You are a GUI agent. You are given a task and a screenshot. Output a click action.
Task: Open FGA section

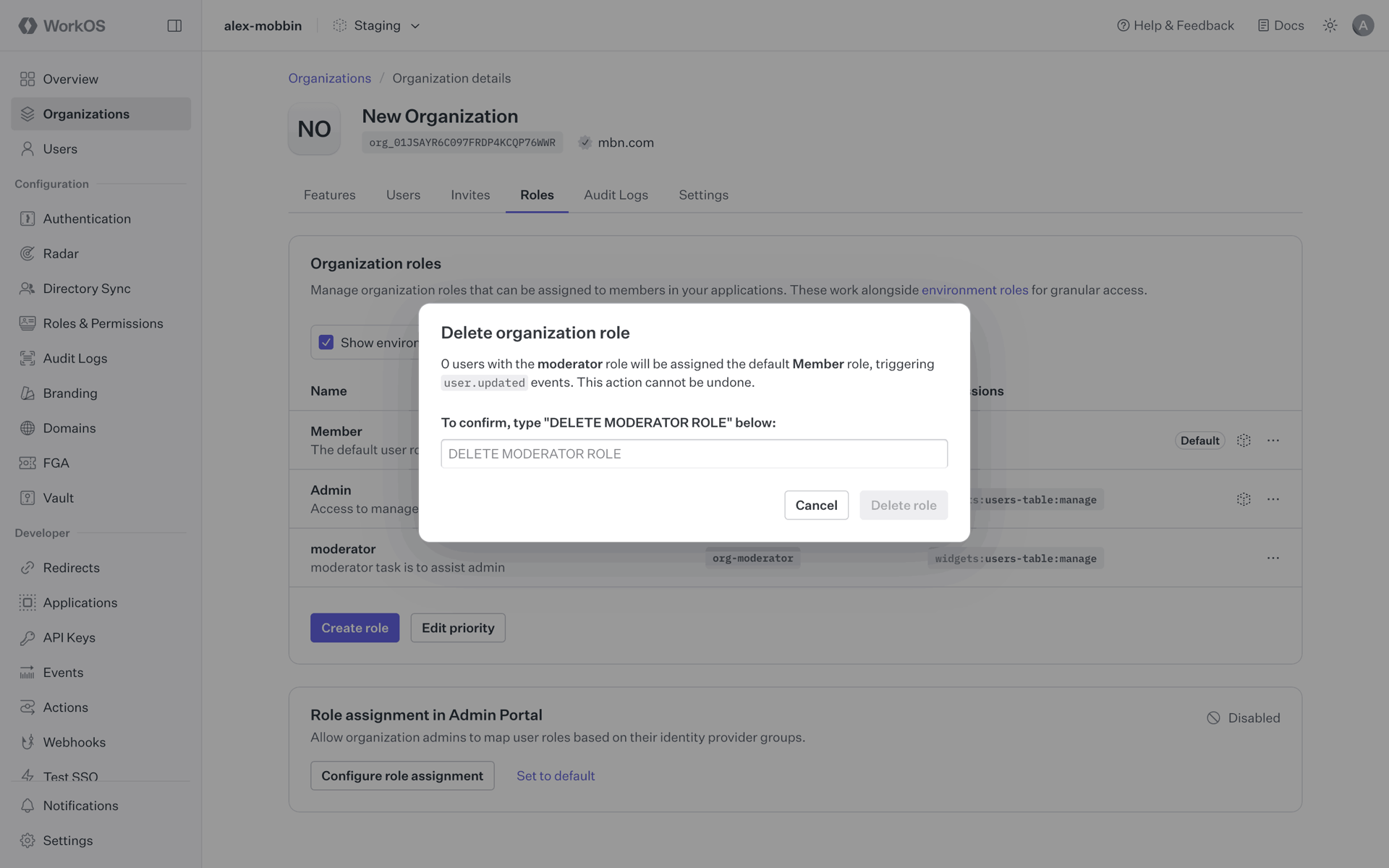click(101, 462)
